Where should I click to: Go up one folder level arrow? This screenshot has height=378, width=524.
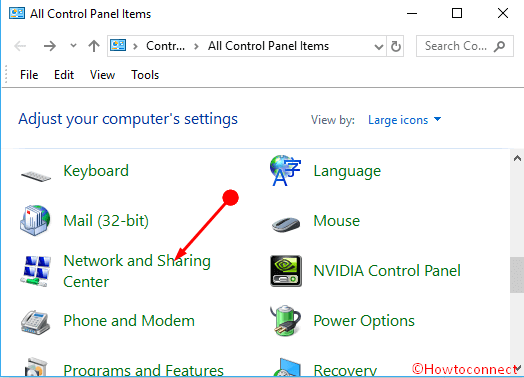pyautogui.click(x=94, y=46)
